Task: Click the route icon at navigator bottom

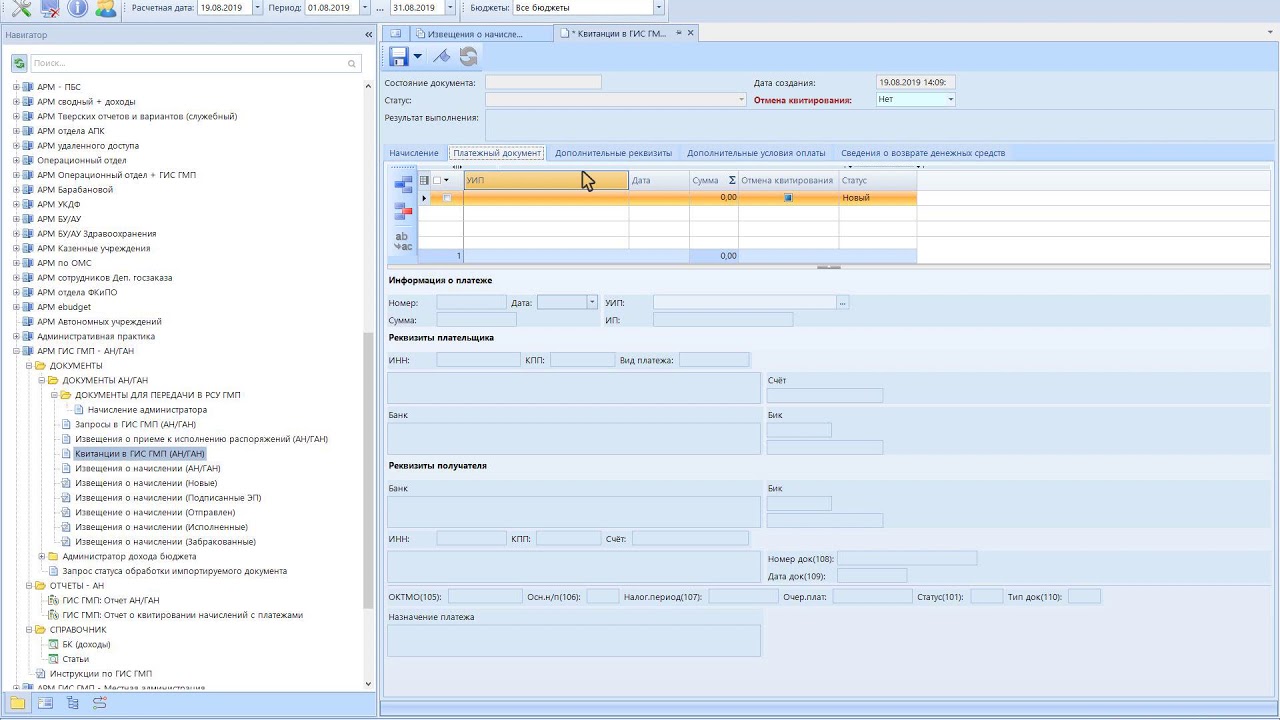Action: point(99,703)
